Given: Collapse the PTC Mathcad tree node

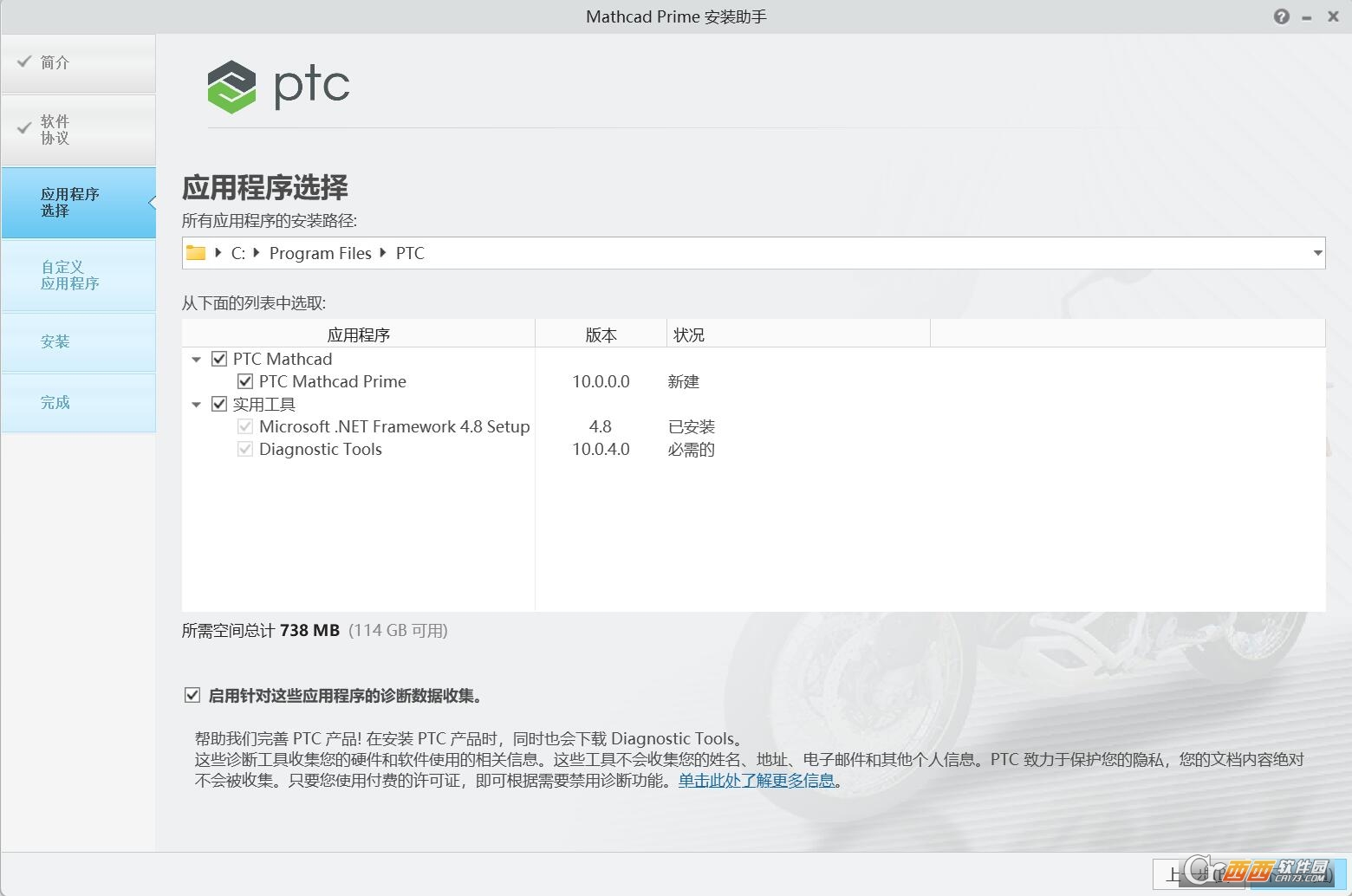Looking at the screenshot, I should pyautogui.click(x=197, y=360).
